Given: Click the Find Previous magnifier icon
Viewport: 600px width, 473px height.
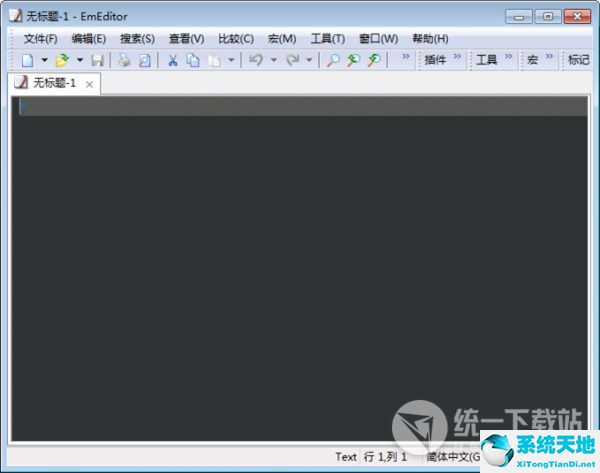Looking at the screenshot, I should pyautogui.click(x=353, y=60).
